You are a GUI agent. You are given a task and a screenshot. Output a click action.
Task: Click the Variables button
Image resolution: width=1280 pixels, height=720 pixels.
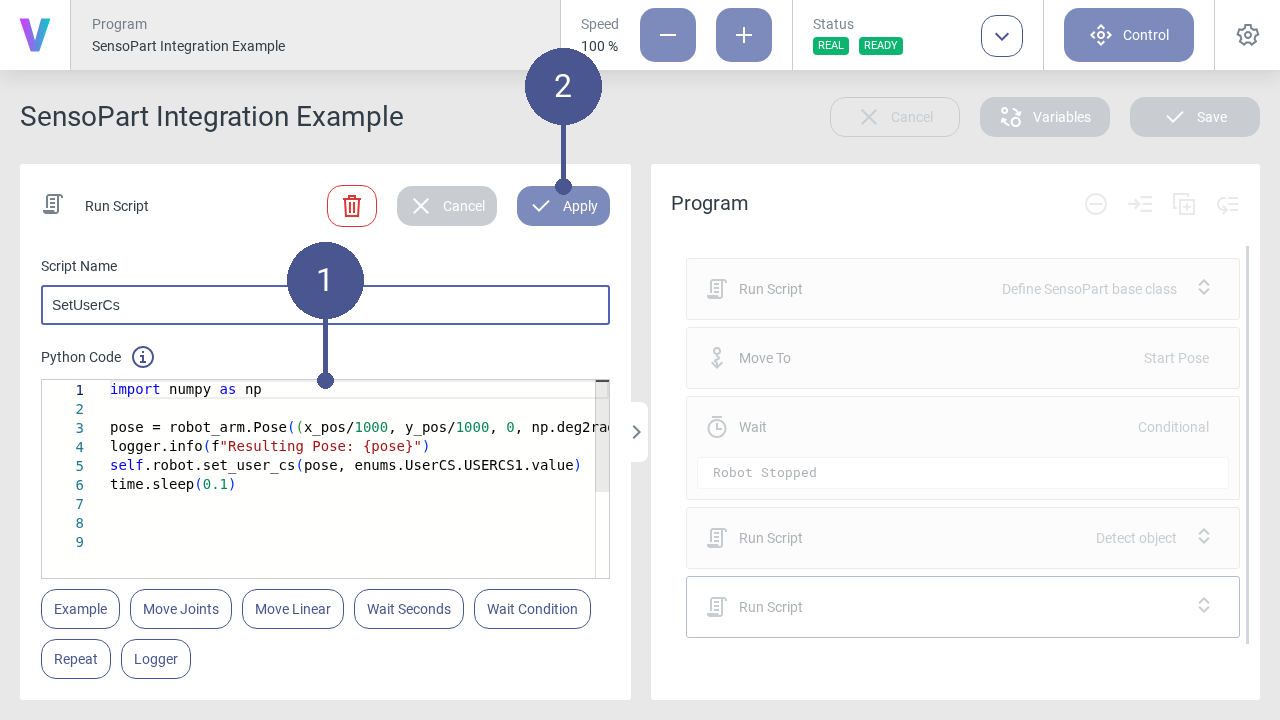pos(1045,117)
